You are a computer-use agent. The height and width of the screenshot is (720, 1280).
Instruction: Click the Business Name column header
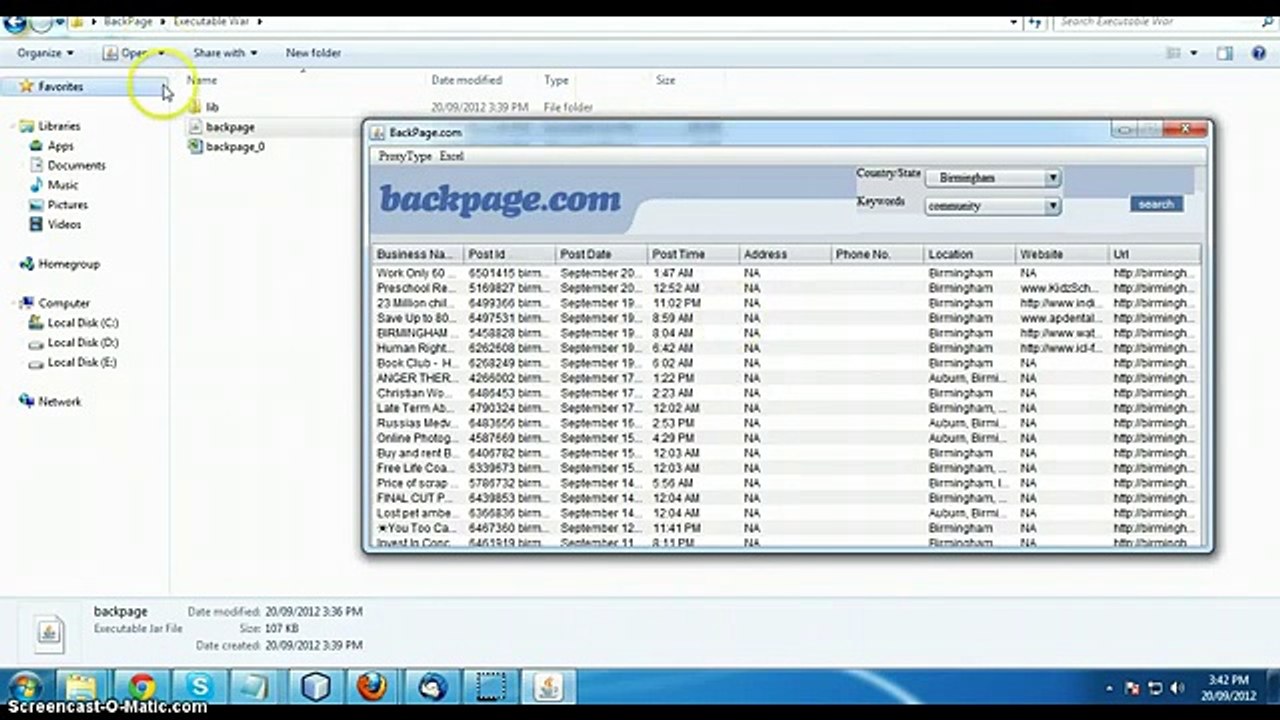click(x=418, y=254)
